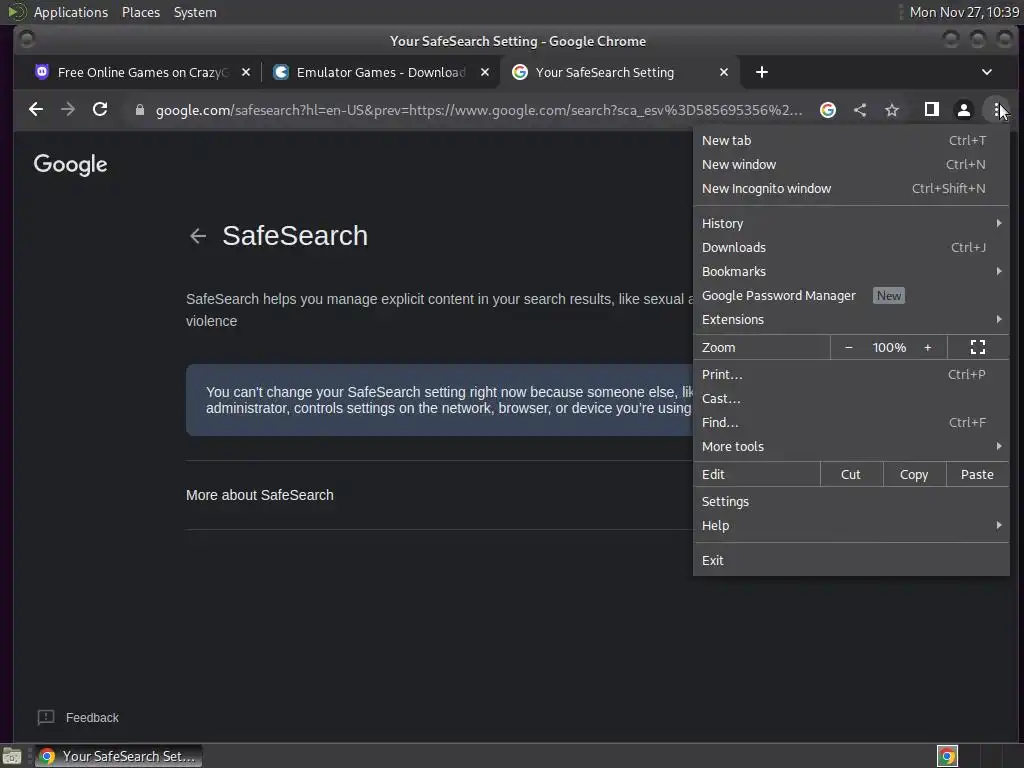
Task: Expand the Extensions submenu
Action: 851,319
